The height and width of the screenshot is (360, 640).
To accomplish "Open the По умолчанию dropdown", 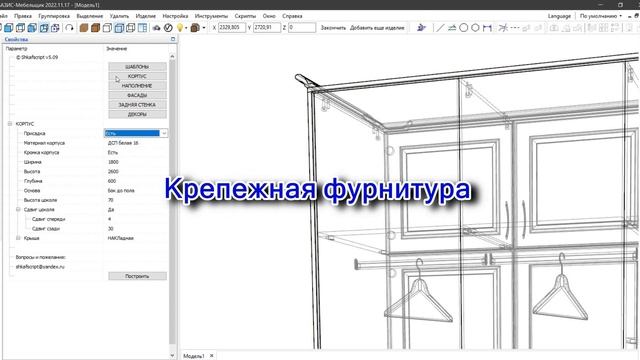I will [601, 16].
